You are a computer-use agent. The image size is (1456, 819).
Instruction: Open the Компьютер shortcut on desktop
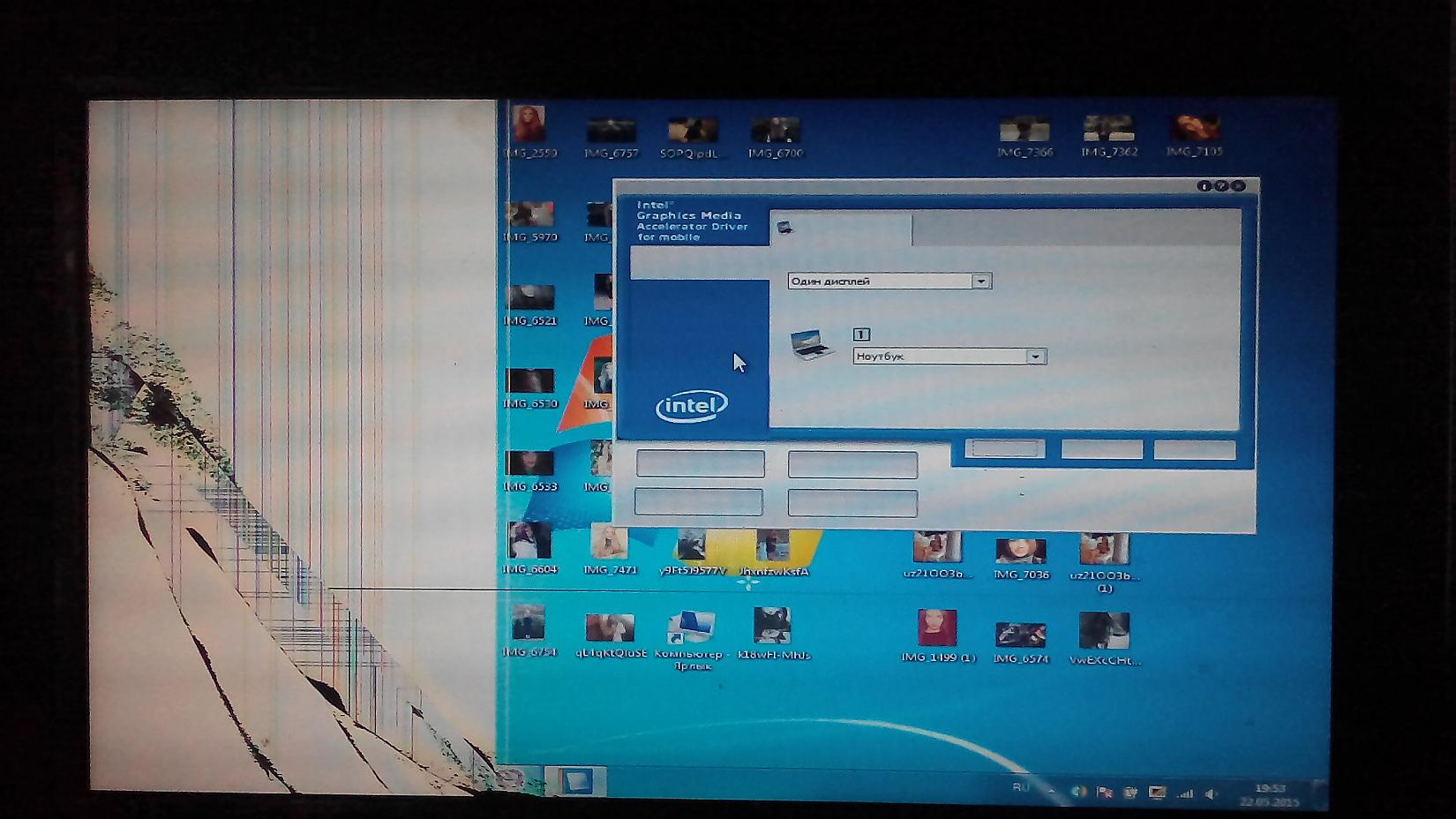coord(692,629)
